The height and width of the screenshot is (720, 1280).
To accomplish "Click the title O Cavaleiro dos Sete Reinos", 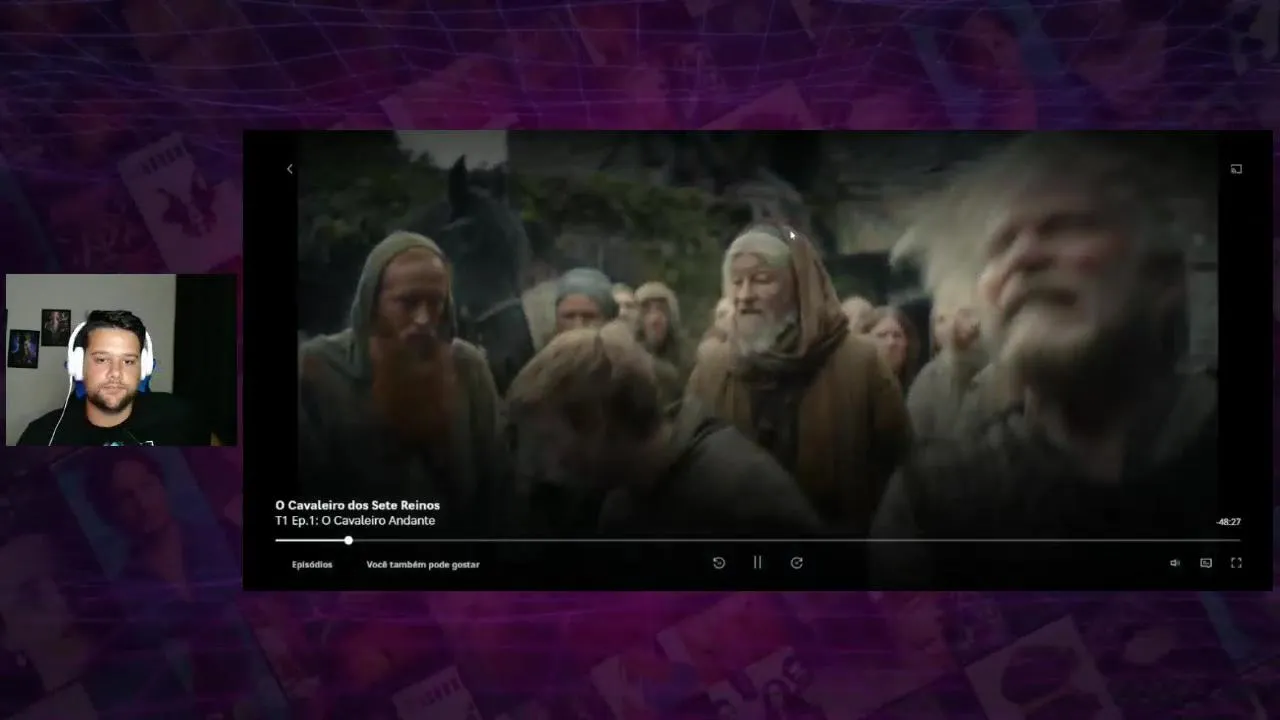I will tap(357, 505).
